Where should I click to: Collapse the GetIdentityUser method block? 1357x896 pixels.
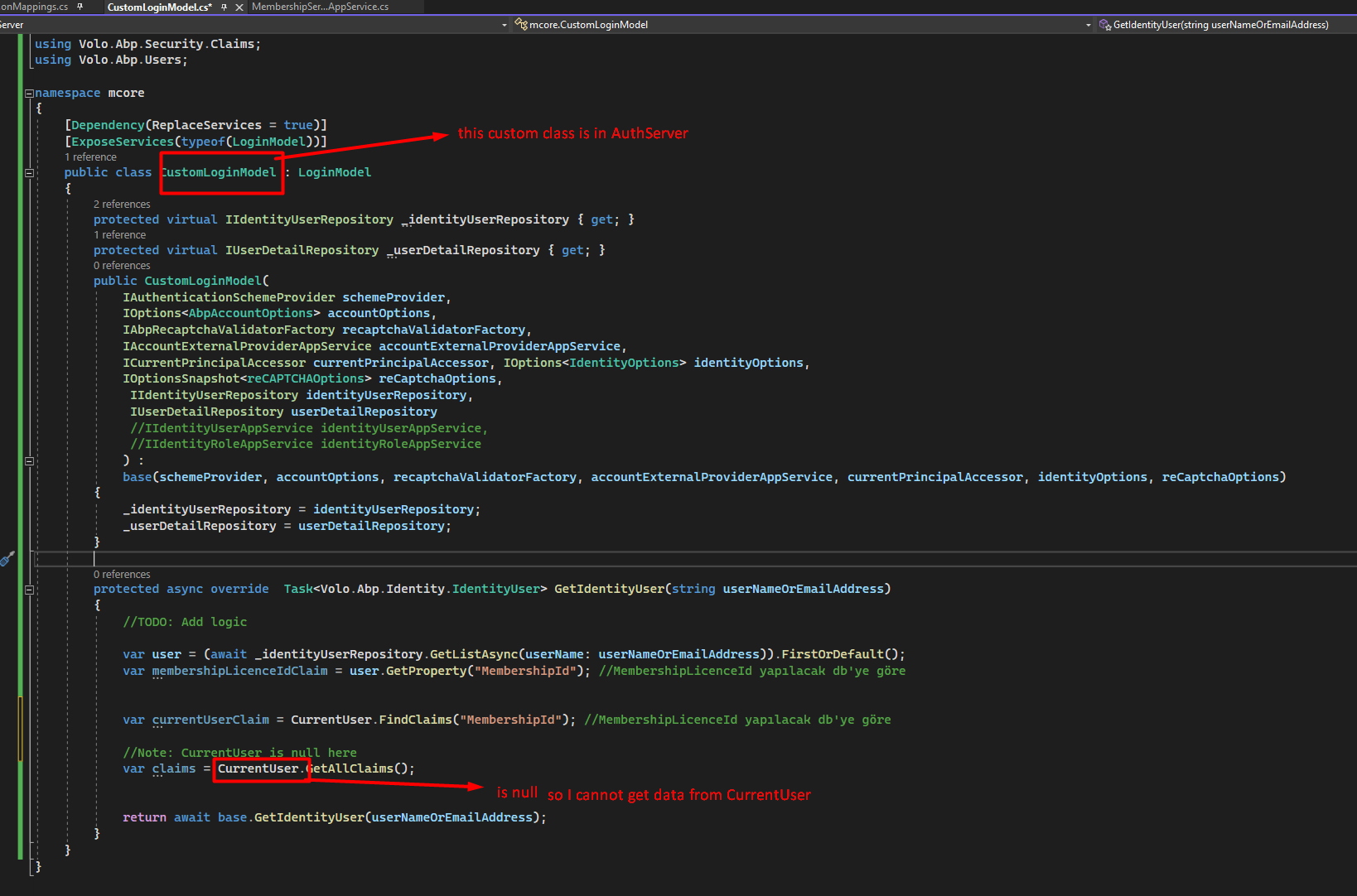point(29,590)
